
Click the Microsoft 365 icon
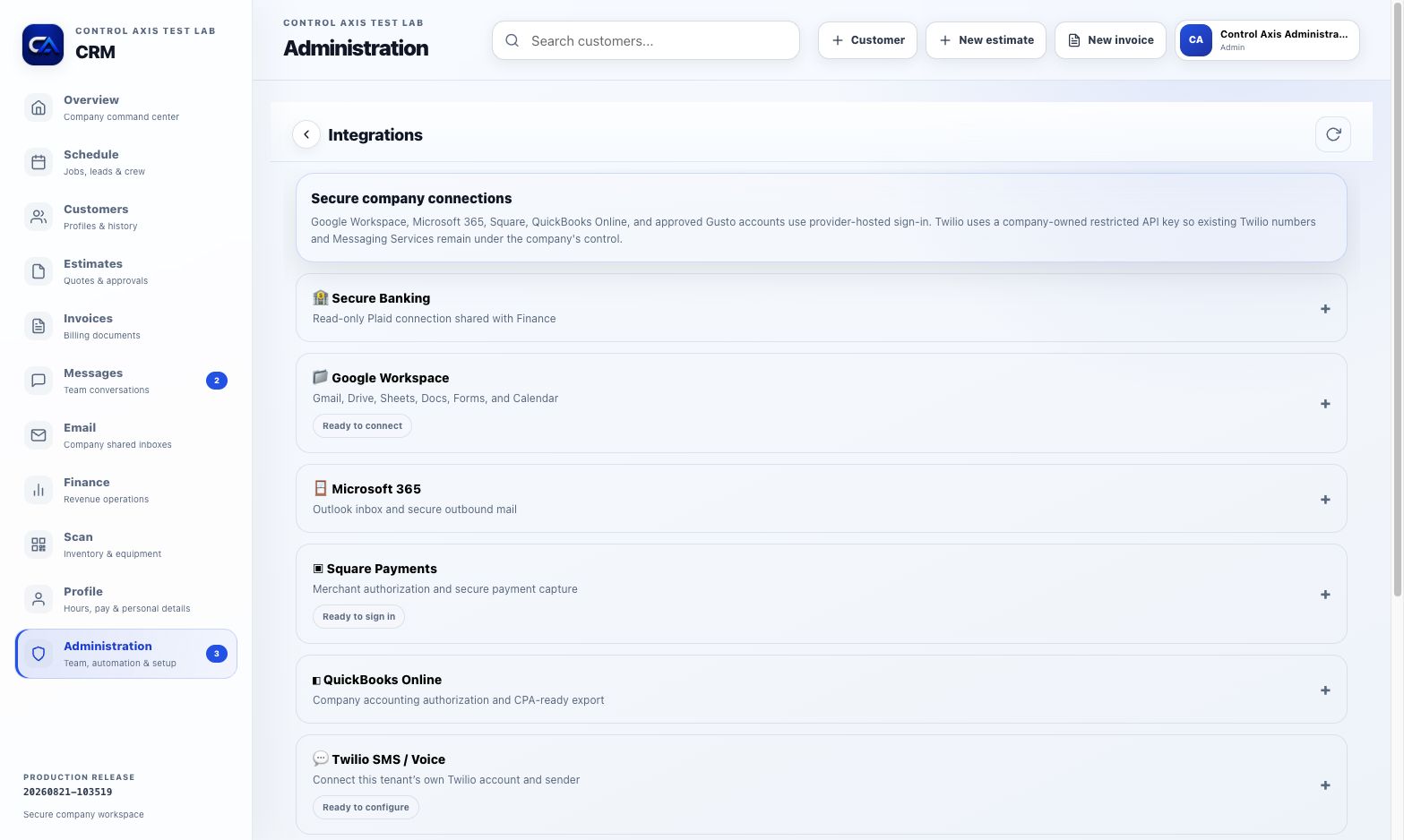[320, 488]
